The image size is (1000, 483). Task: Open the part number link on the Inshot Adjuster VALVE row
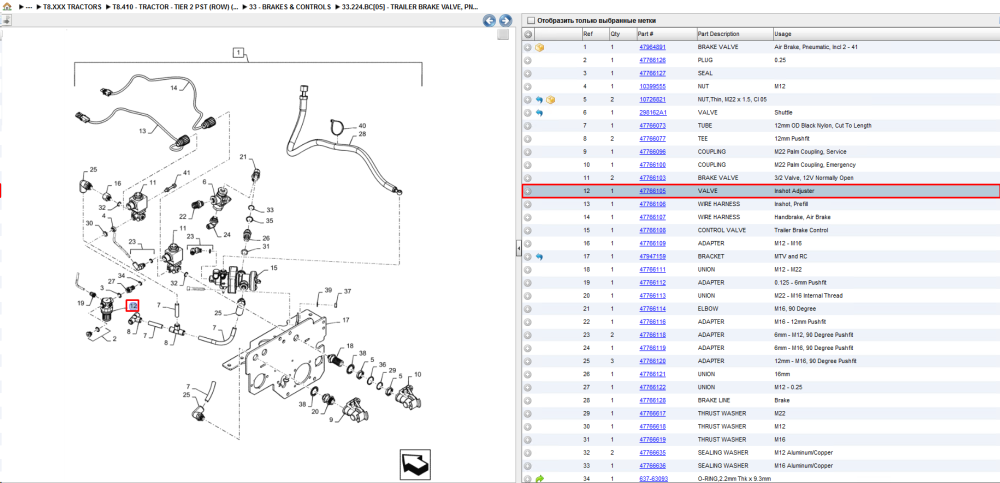coord(652,191)
